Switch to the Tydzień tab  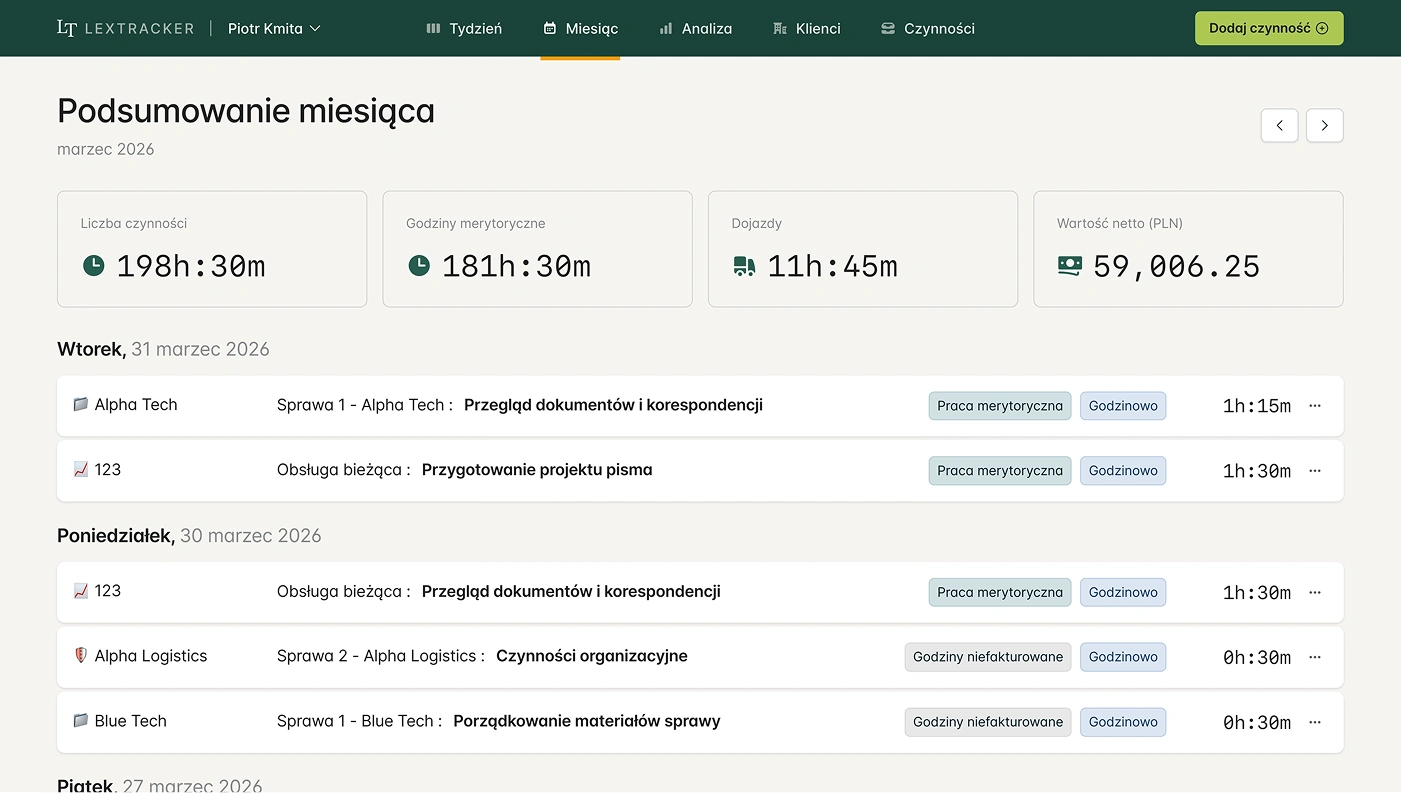(463, 28)
